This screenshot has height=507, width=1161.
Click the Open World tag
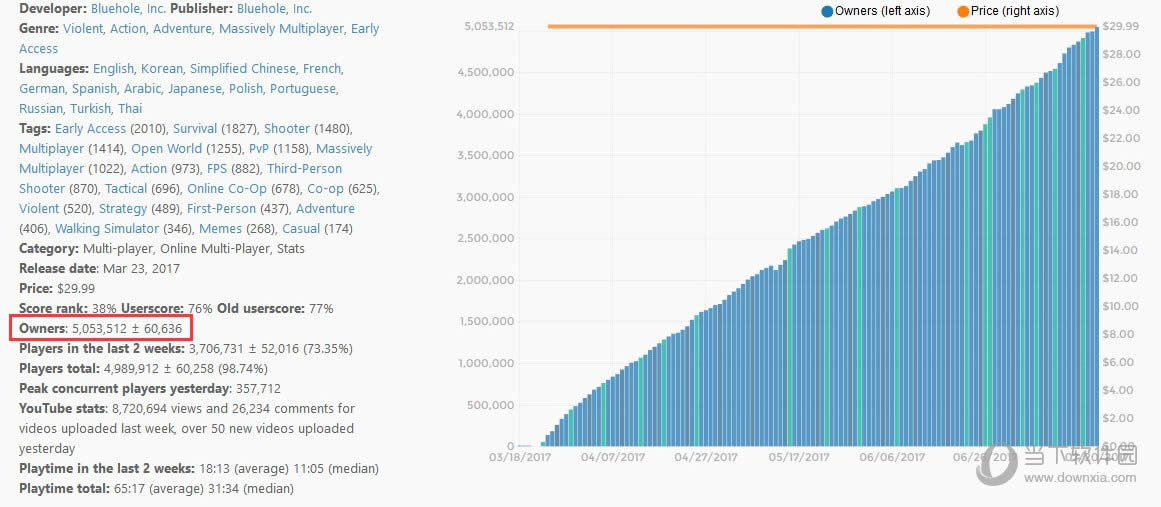click(x=166, y=148)
